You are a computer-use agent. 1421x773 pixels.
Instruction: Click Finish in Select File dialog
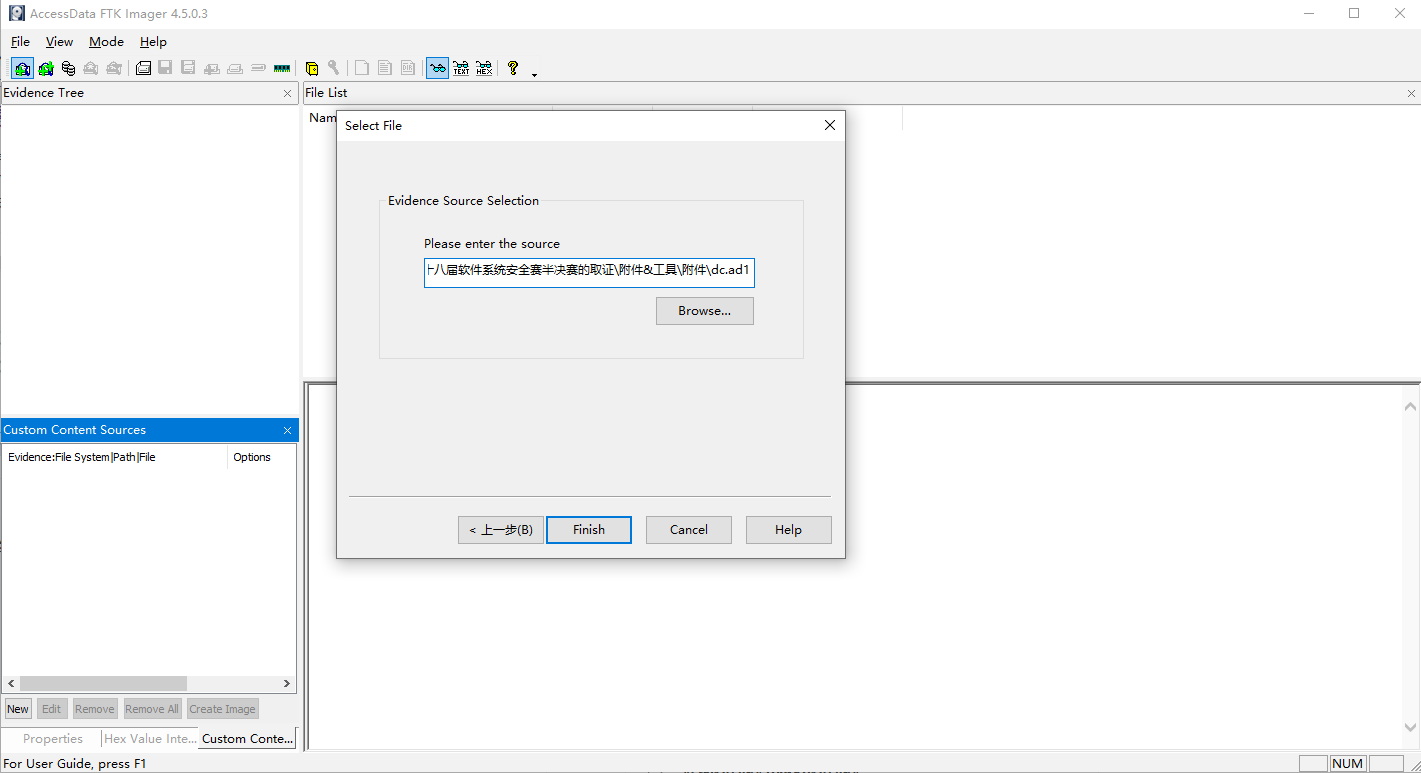[x=589, y=530]
